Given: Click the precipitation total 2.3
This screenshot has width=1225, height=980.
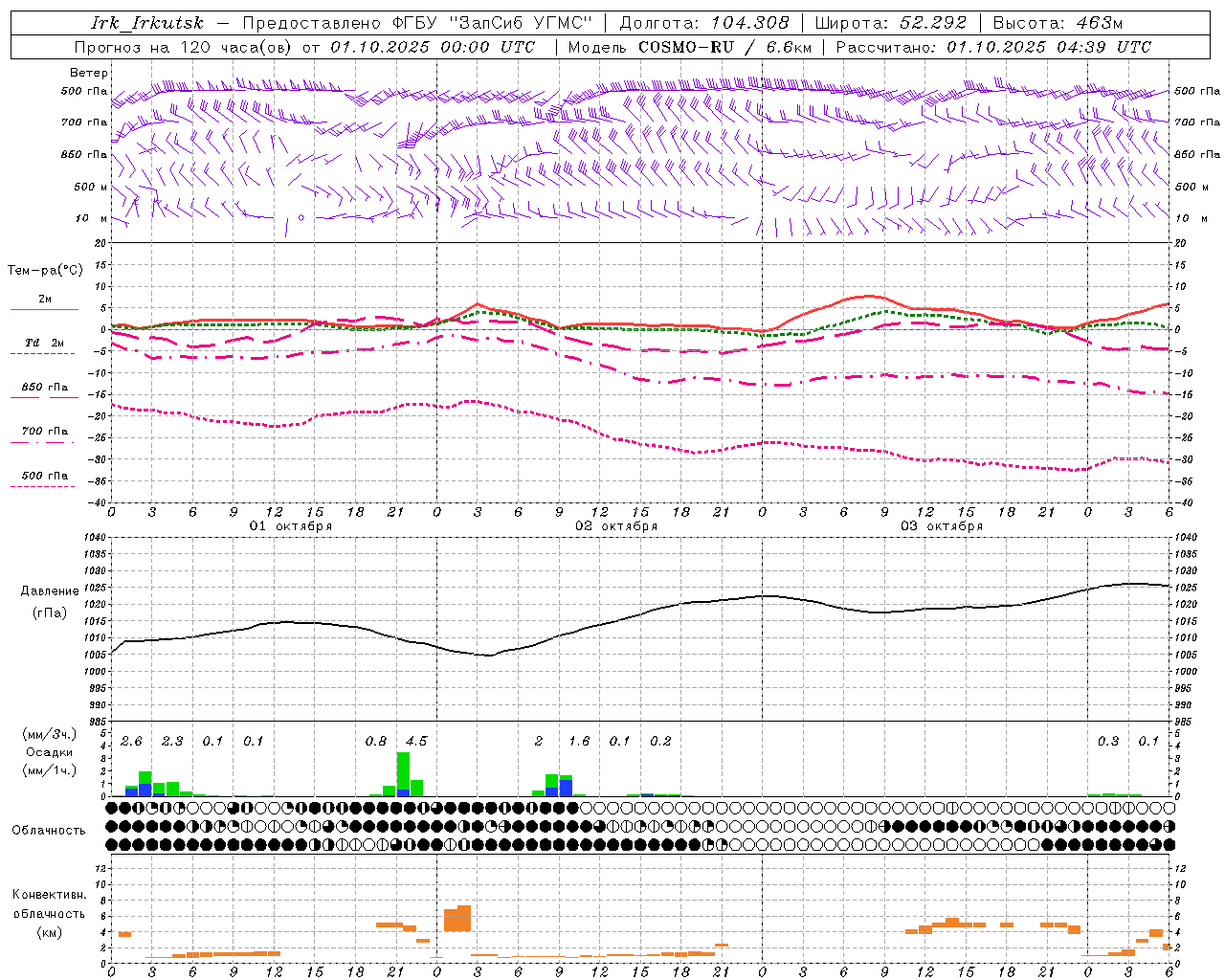Looking at the screenshot, I should tap(172, 742).
